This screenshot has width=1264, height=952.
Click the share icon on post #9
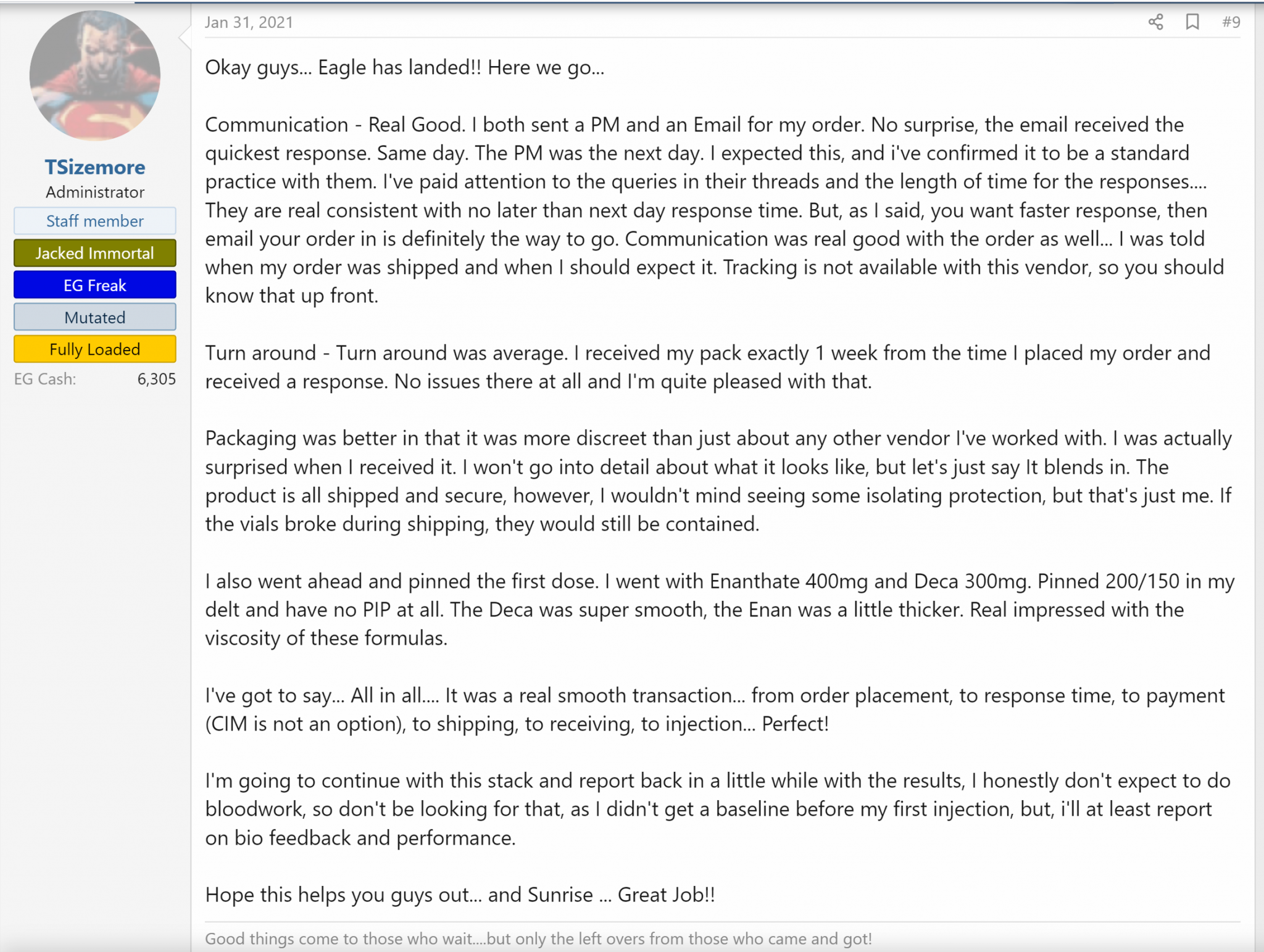1155,22
